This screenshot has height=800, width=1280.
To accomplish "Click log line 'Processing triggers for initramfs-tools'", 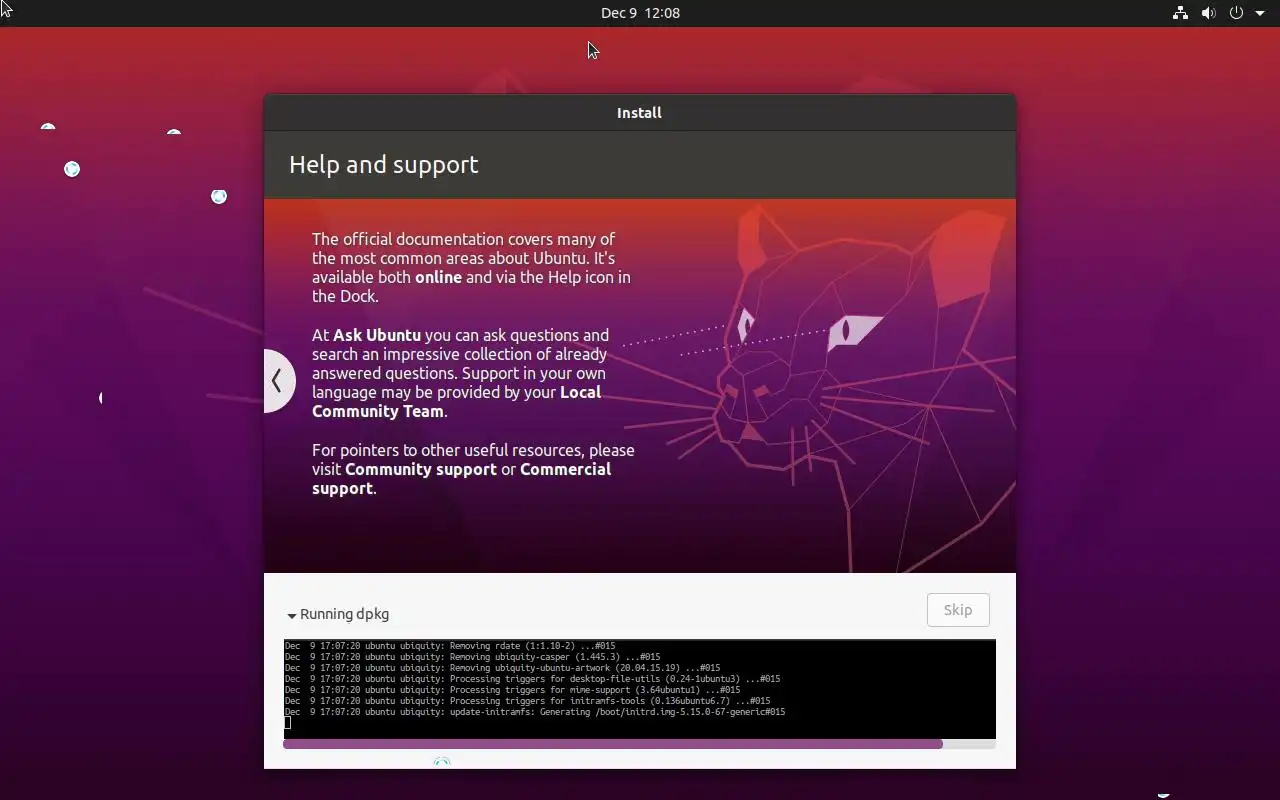I will [527, 701].
